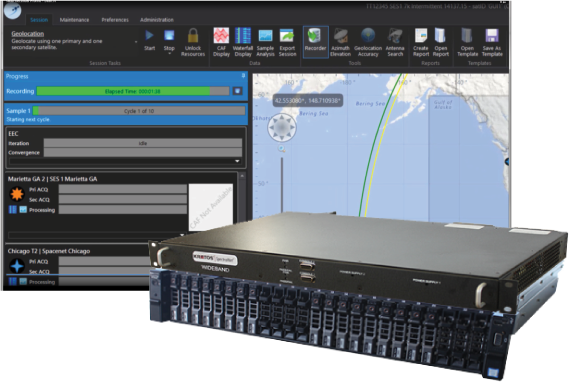Open the CAF Display tool

221,42
